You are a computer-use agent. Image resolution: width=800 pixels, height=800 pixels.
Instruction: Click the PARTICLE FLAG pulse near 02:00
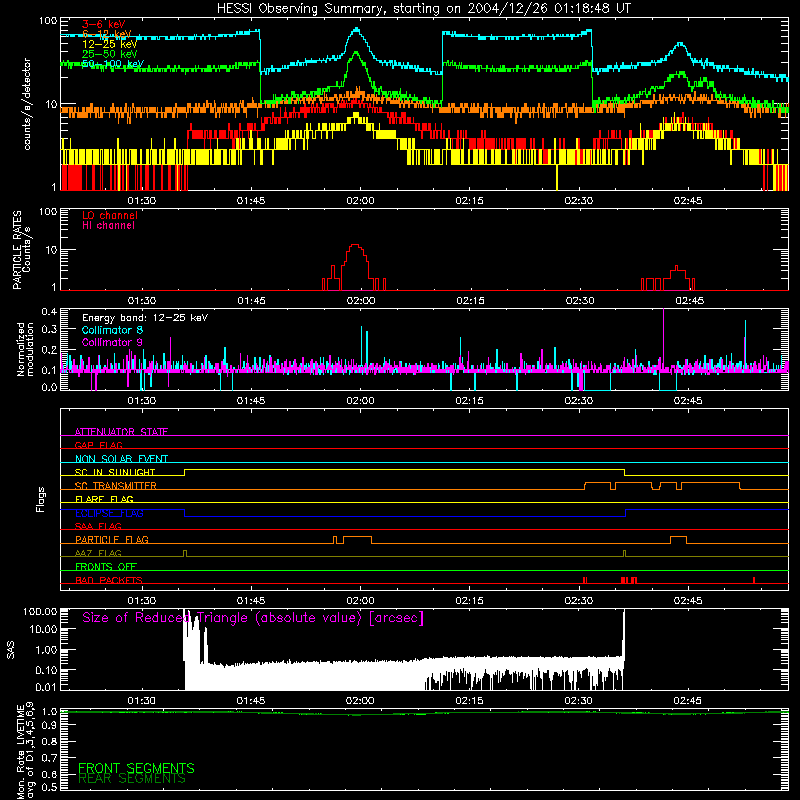click(x=357, y=540)
